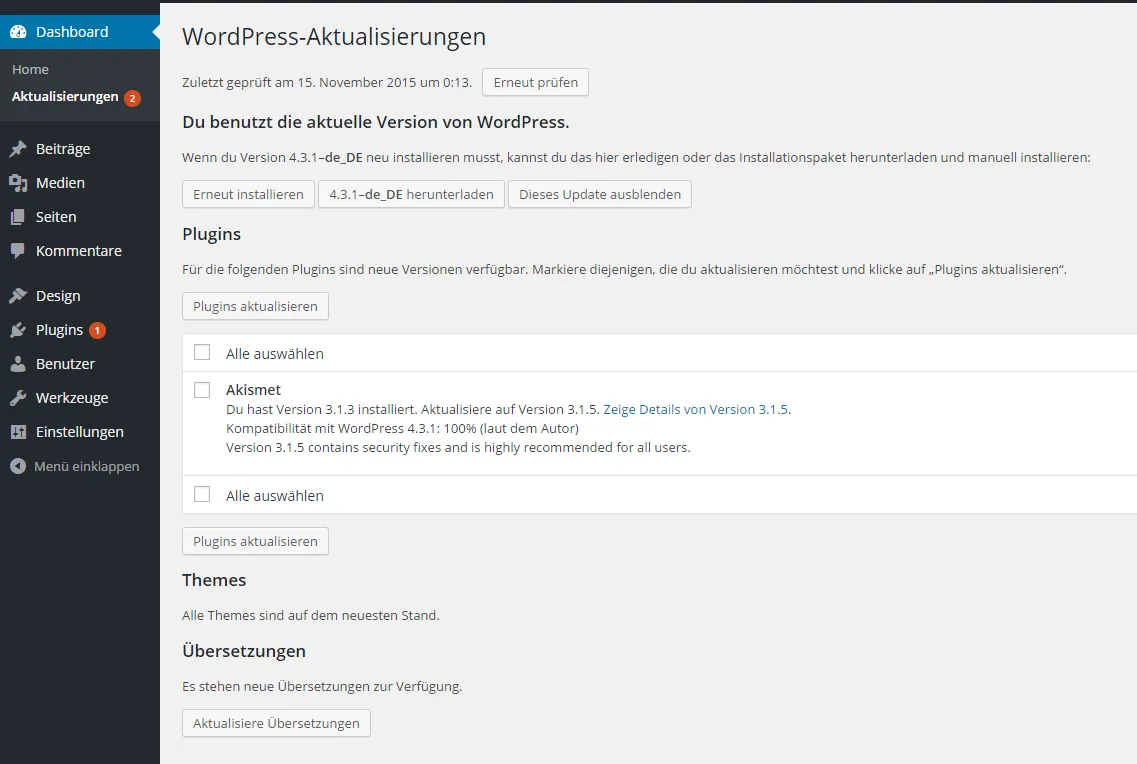Open the Seiten menu label

[56, 217]
